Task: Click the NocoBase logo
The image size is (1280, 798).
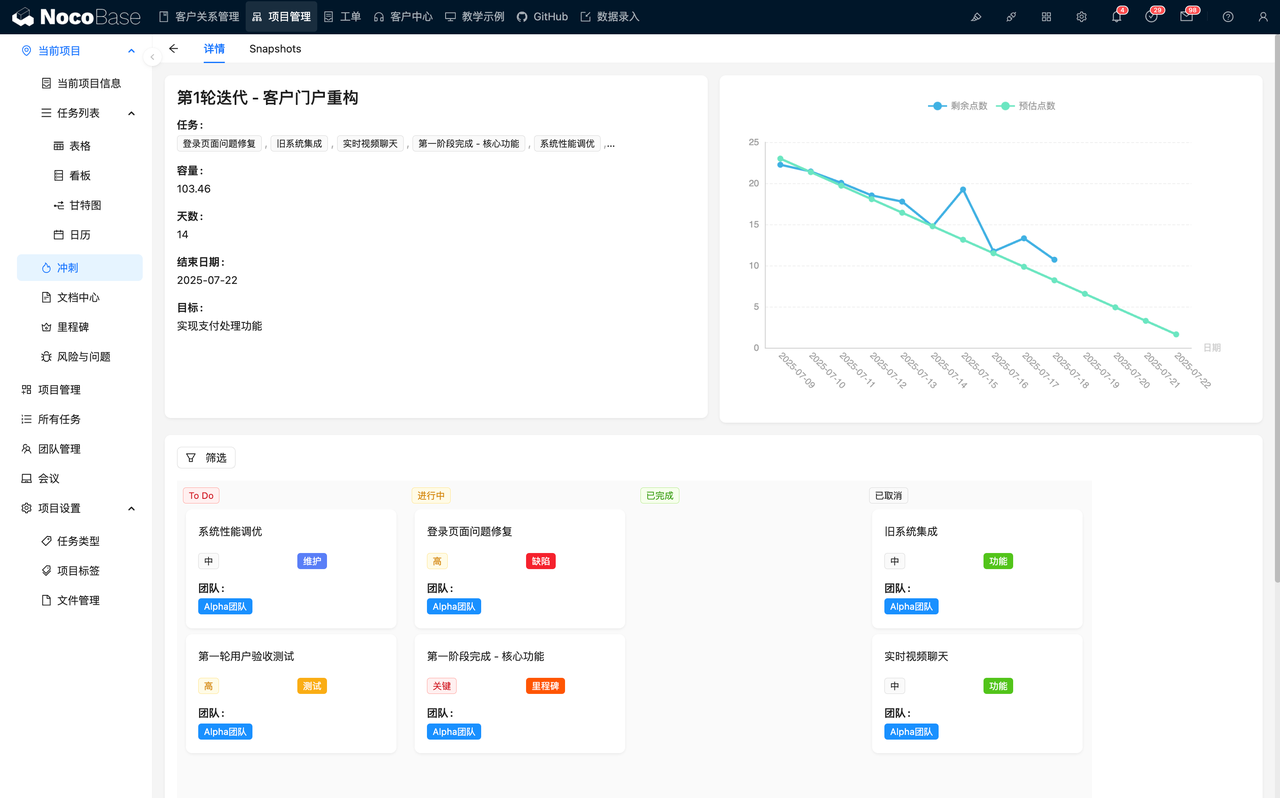Action: point(76,17)
